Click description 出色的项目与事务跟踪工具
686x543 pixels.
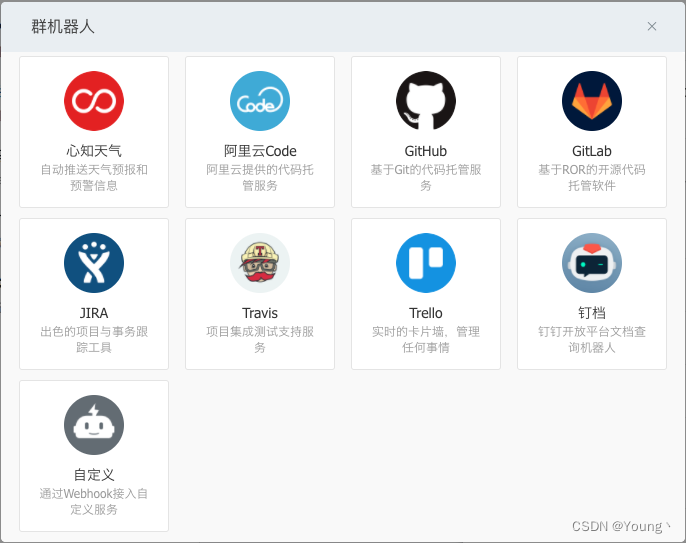click(94, 340)
